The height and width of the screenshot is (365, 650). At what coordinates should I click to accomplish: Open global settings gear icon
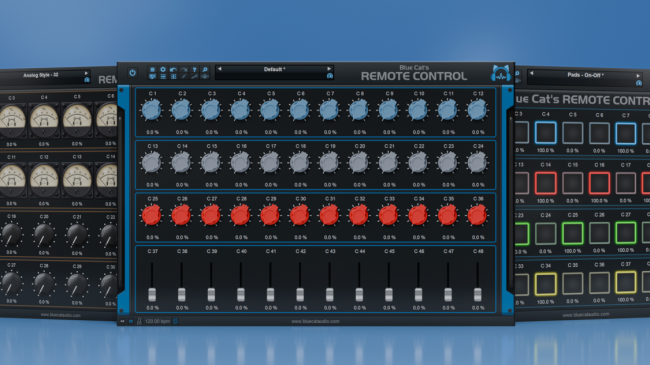pyautogui.click(x=163, y=69)
